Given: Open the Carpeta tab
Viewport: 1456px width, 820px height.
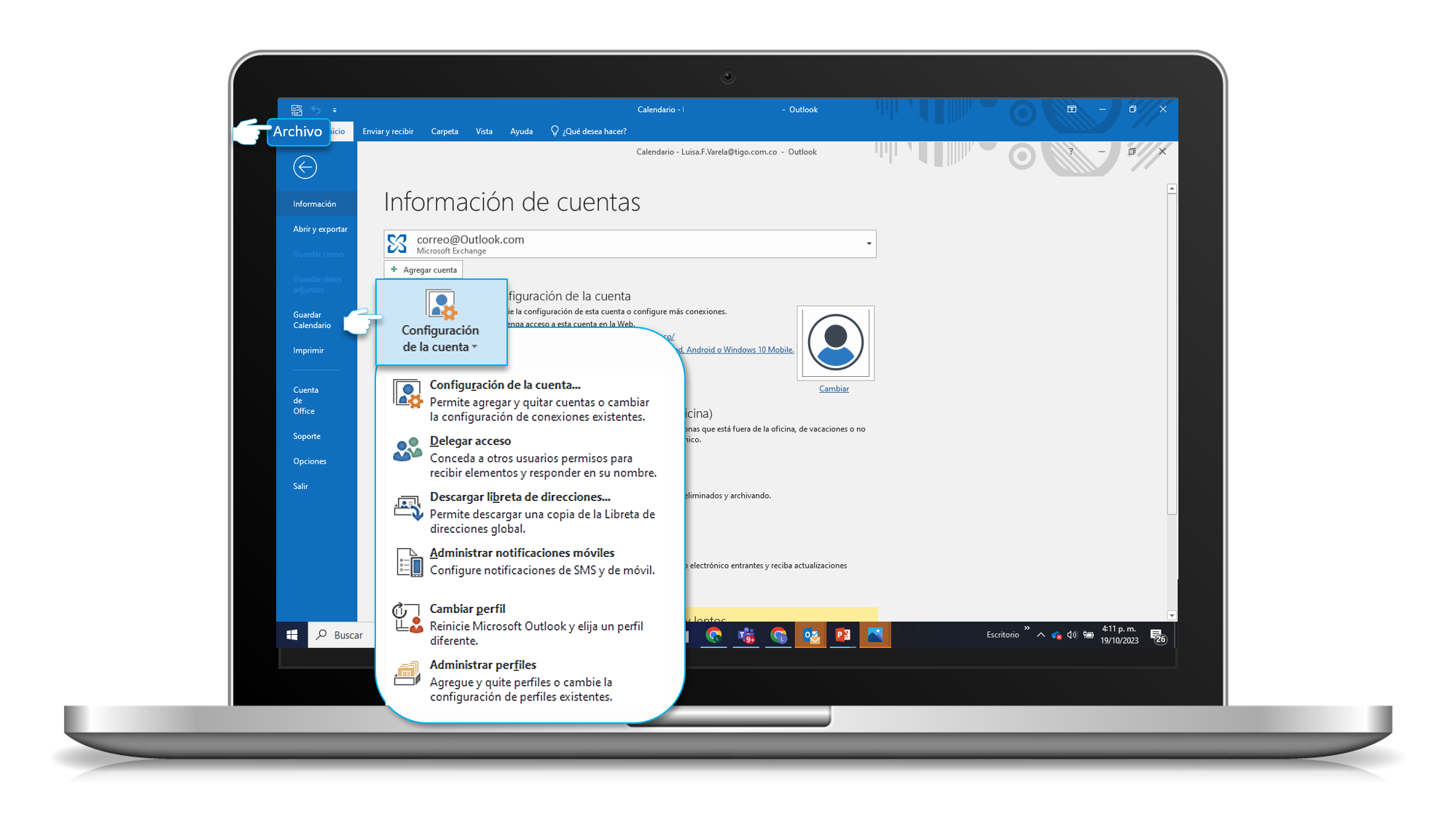Looking at the screenshot, I should click(x=445, y=131).
